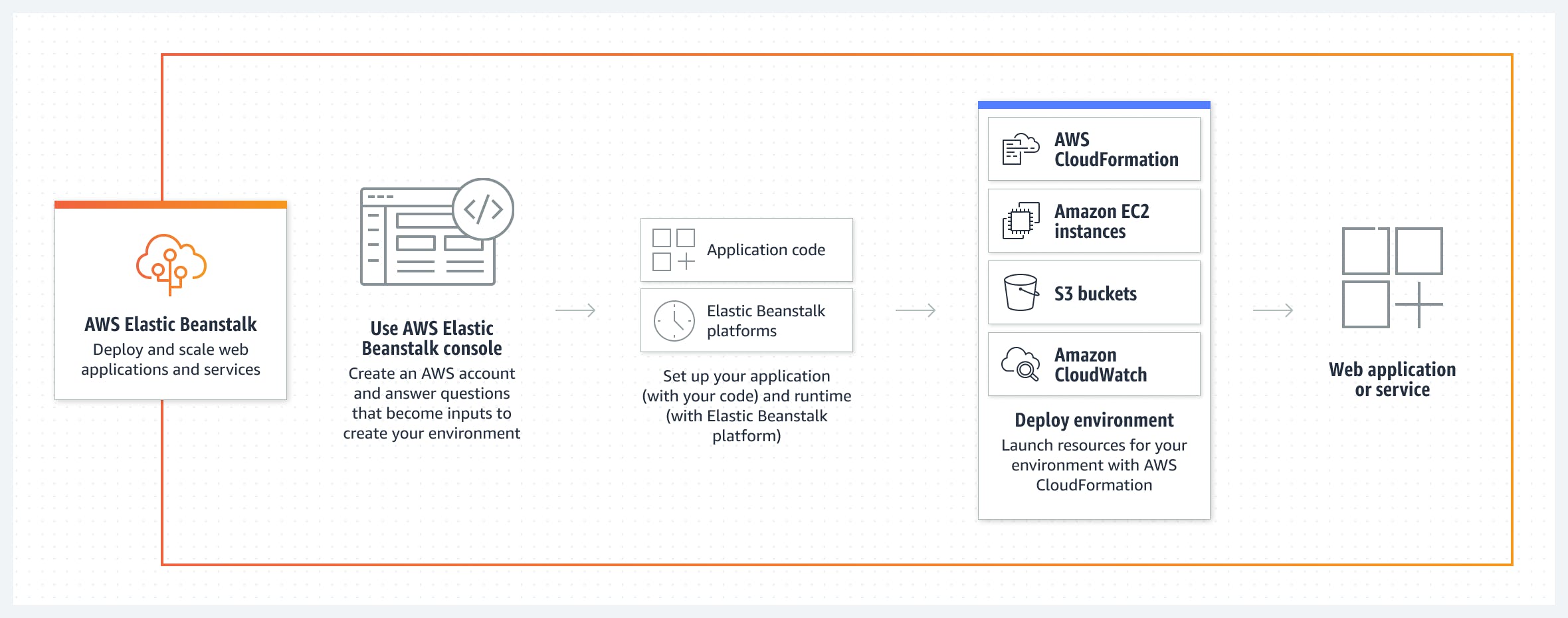
Task: Click the AWS Elastic Beanstalk title
Action: coord(171,324)
